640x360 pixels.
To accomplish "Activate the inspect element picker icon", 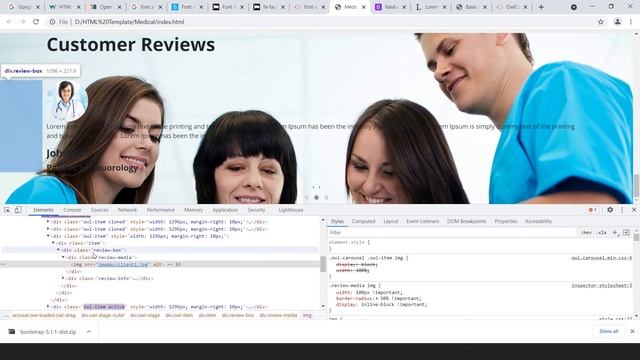I will click(7, 210).
